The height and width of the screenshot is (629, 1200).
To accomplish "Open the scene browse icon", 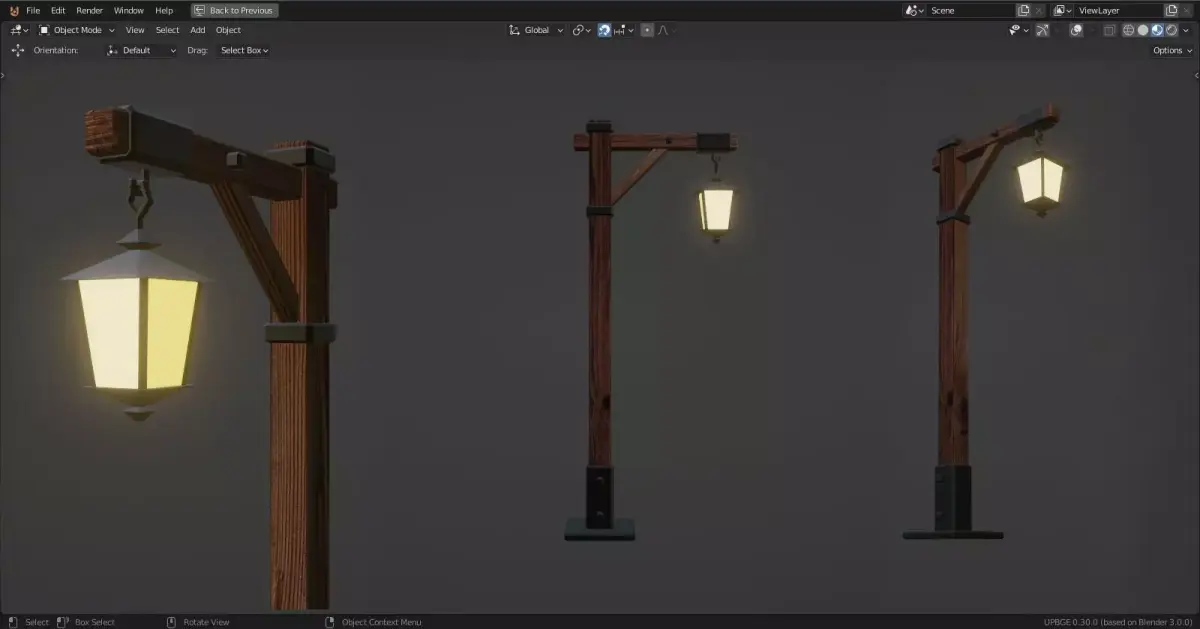I will click(914, 10).
